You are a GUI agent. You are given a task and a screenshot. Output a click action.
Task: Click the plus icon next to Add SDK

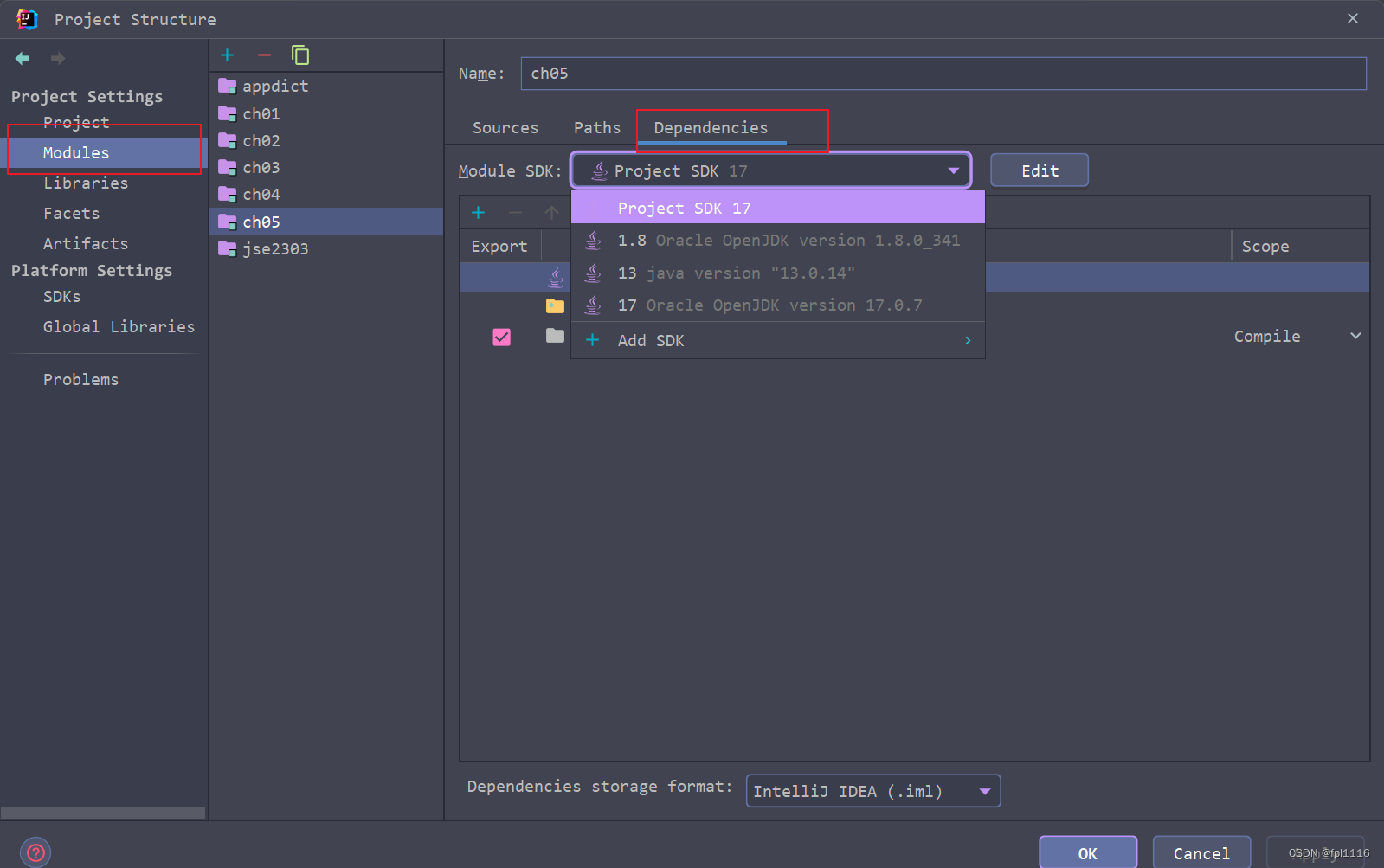point(592,340)
